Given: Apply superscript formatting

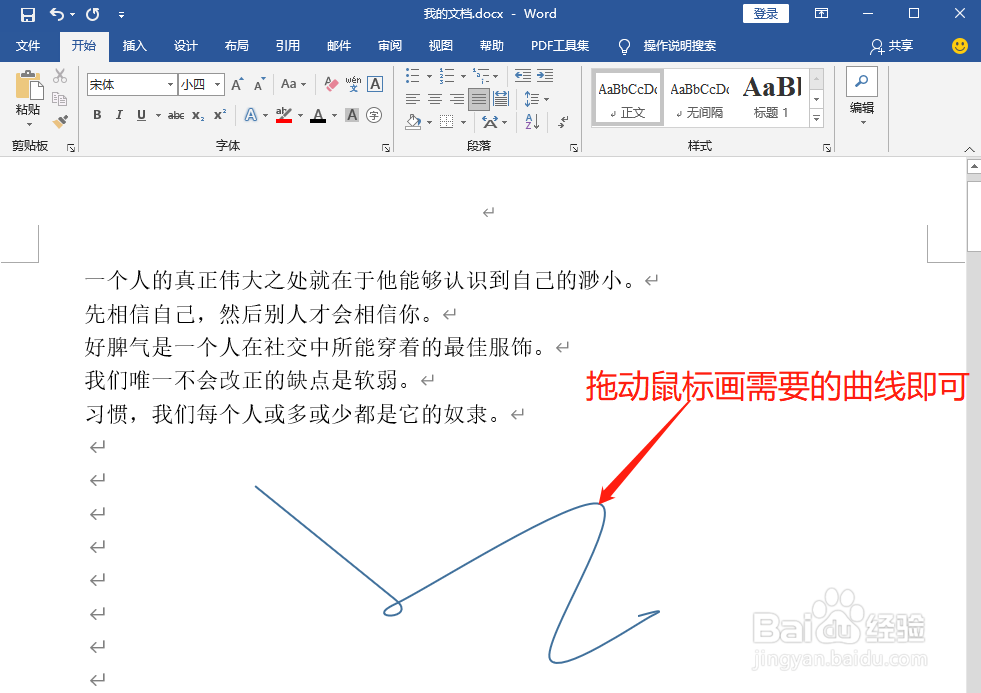Looking at the screenshot, I should pos(220,114).
